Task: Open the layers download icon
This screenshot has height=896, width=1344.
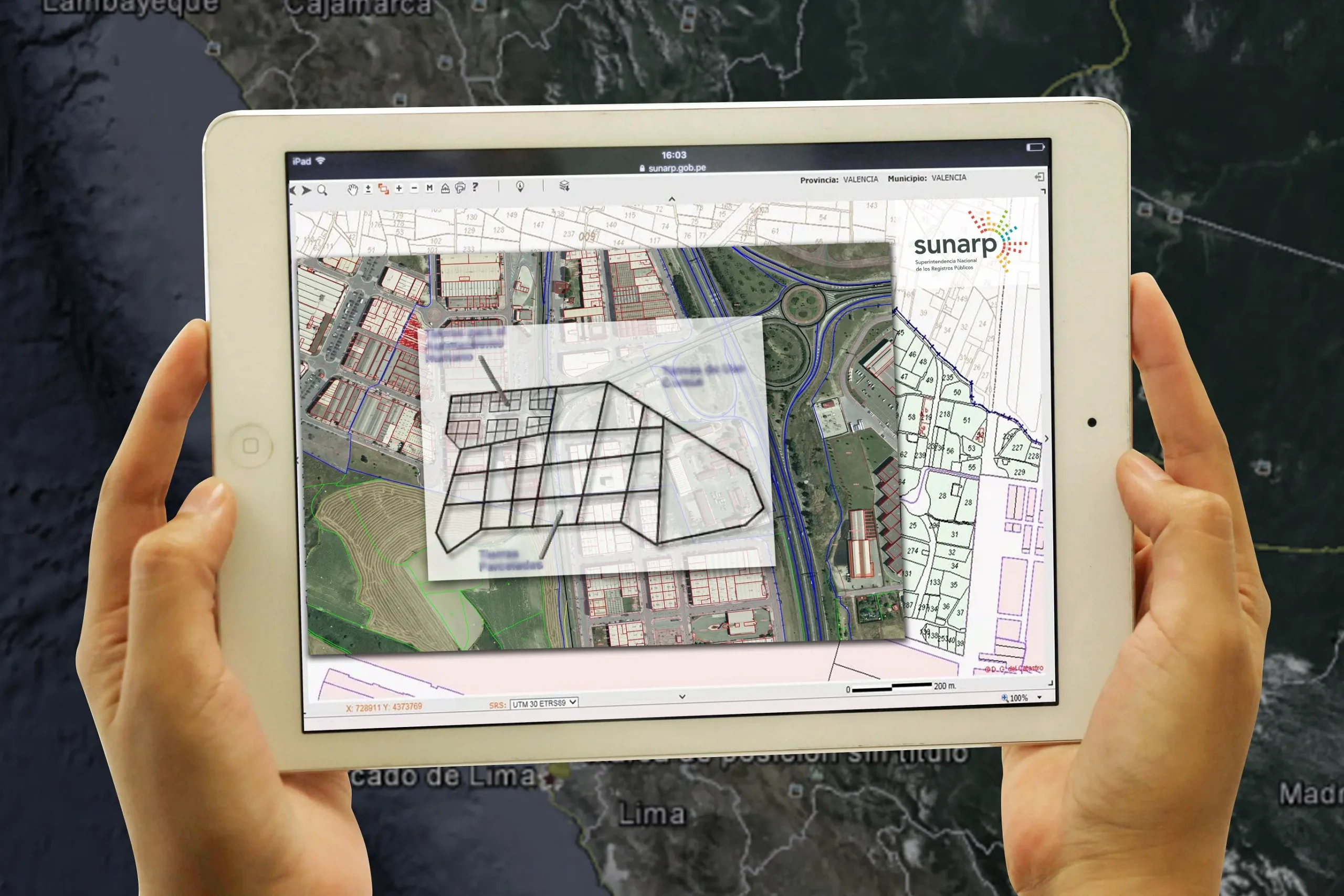Action: [x=564, y=186]
